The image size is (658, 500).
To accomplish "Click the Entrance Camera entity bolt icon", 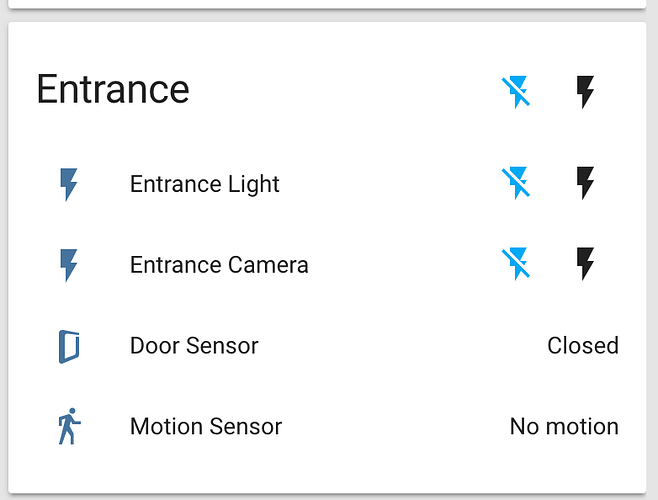I will click(x=69, y=265).
